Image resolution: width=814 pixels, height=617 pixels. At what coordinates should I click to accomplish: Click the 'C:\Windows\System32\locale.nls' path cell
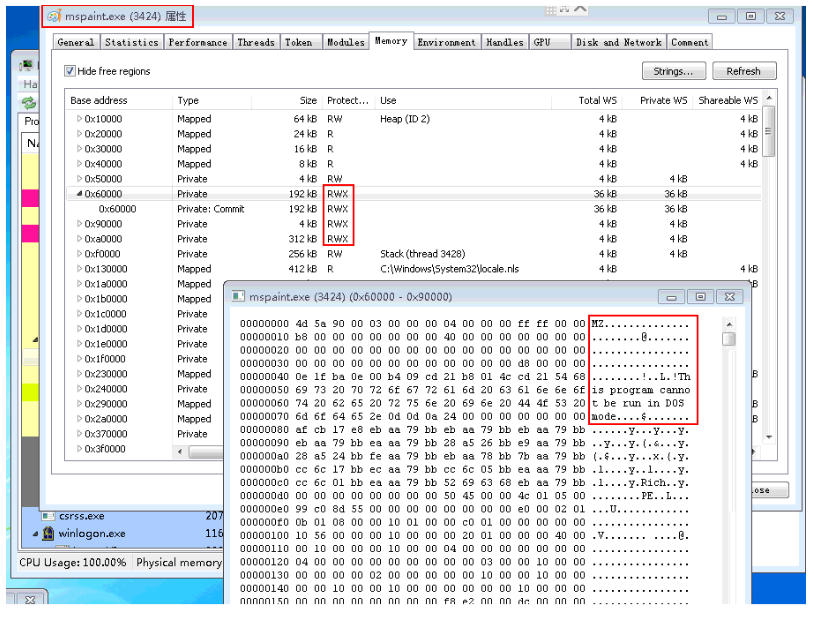(450, 269)
